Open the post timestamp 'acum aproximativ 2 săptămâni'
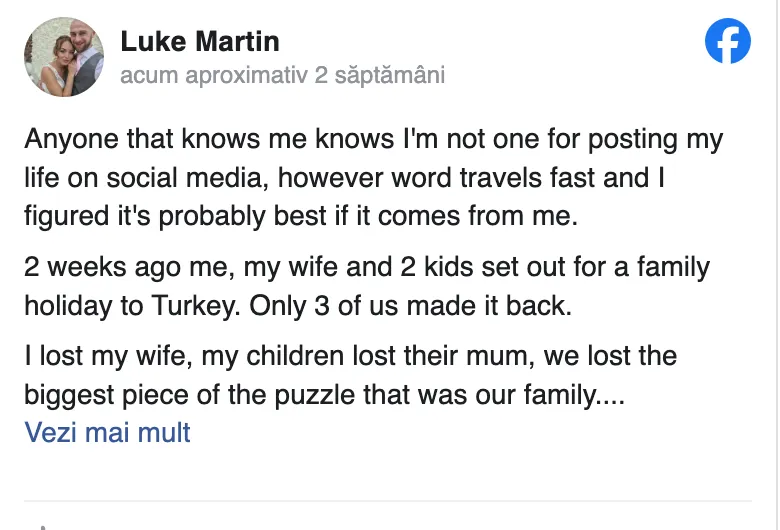 coord(283,75)
